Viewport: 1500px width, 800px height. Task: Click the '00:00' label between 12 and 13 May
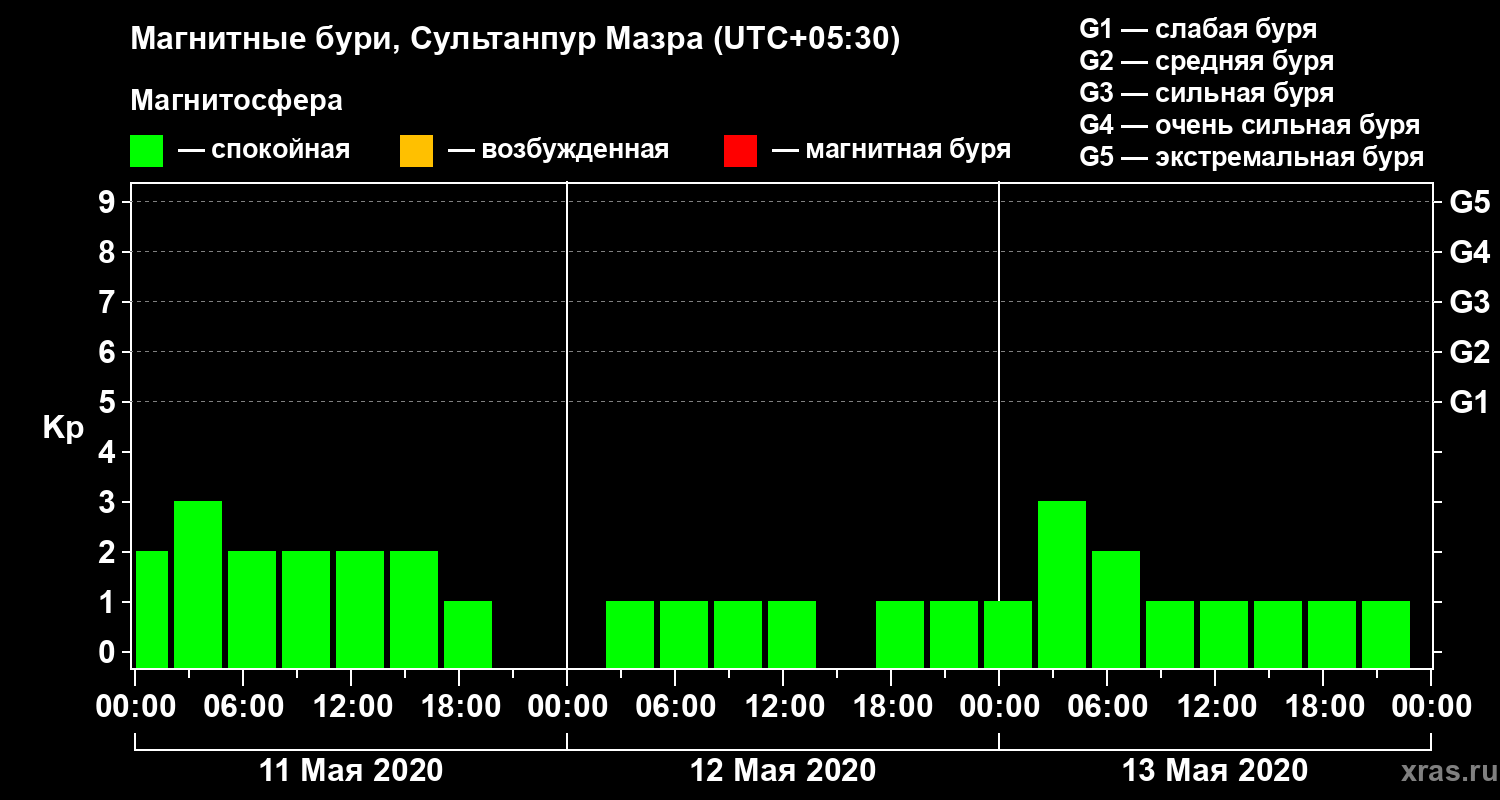tap(999, 707)
